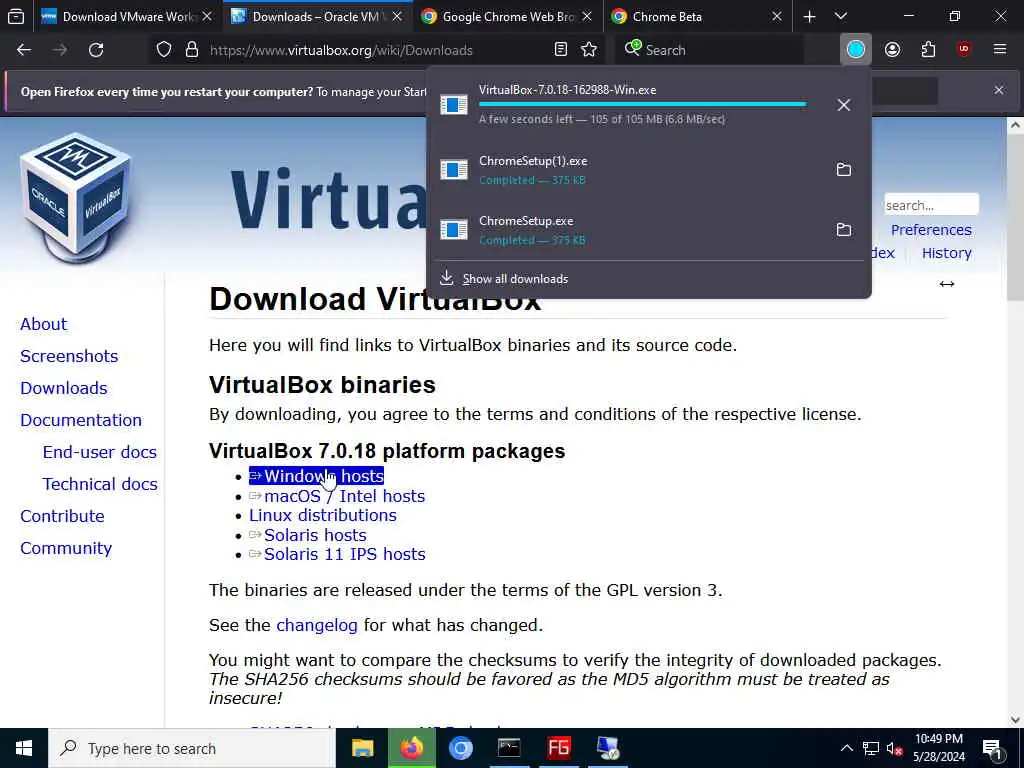Open Technical docs sidebar link
This screenshot has height=768, width=1024.
tap(100, 484)
